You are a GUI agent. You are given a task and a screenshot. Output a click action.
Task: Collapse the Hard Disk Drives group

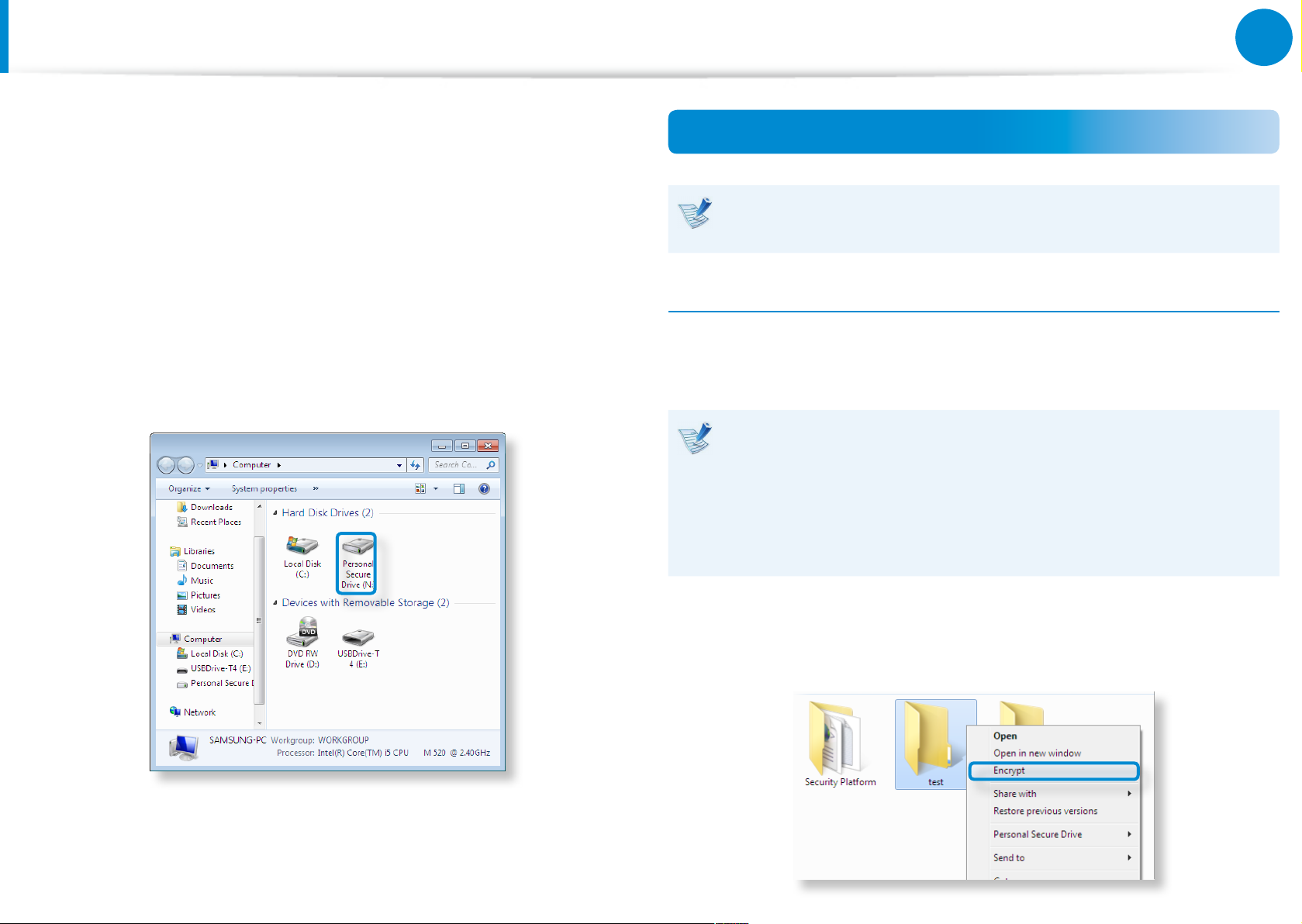tap(275, 512)
